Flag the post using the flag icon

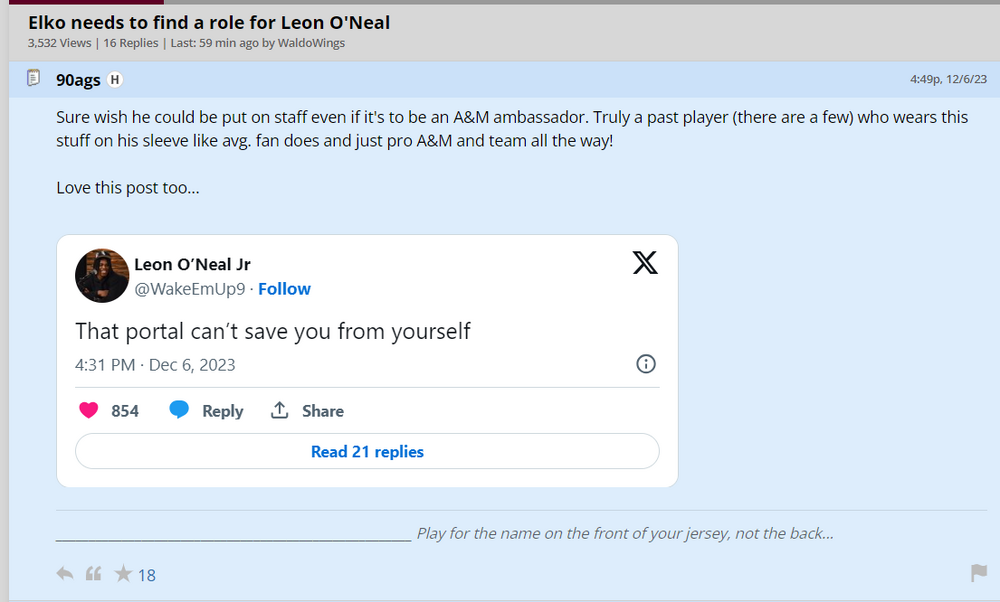(x=981, y=573)
